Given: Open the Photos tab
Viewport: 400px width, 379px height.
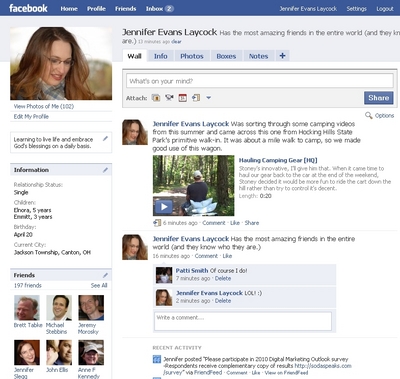Looking at the screenshot, I should pyautogui.click(x=192, y=56).
